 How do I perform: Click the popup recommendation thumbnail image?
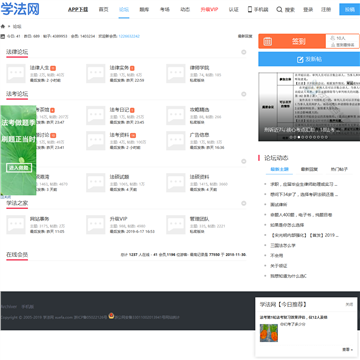point(269,333)
